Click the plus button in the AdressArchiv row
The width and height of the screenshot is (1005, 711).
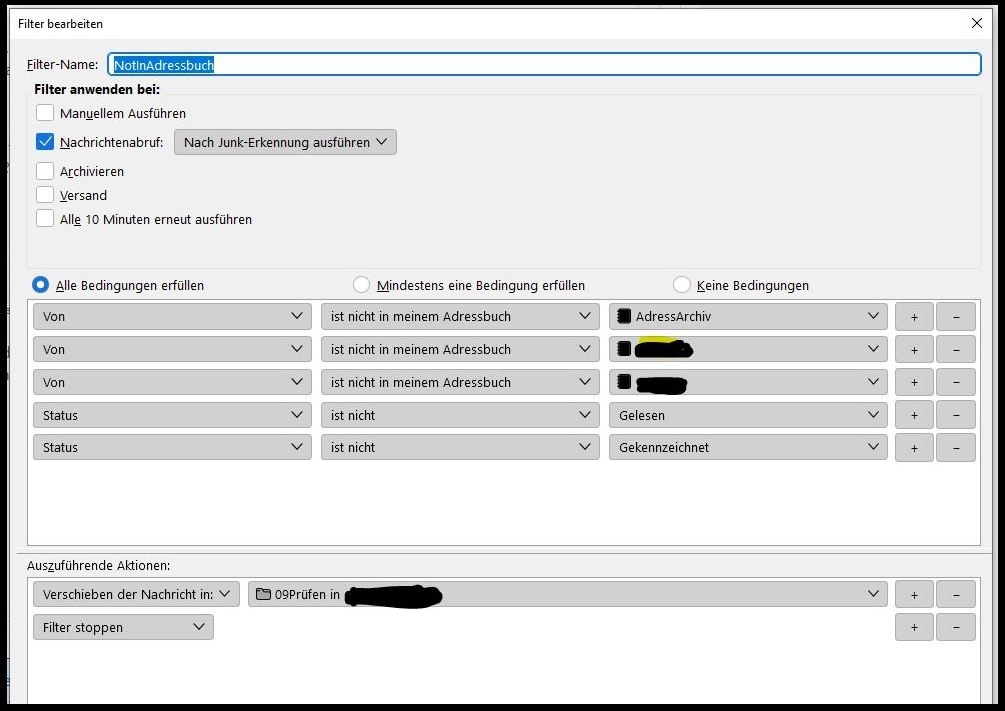click(x=914, y=317)
